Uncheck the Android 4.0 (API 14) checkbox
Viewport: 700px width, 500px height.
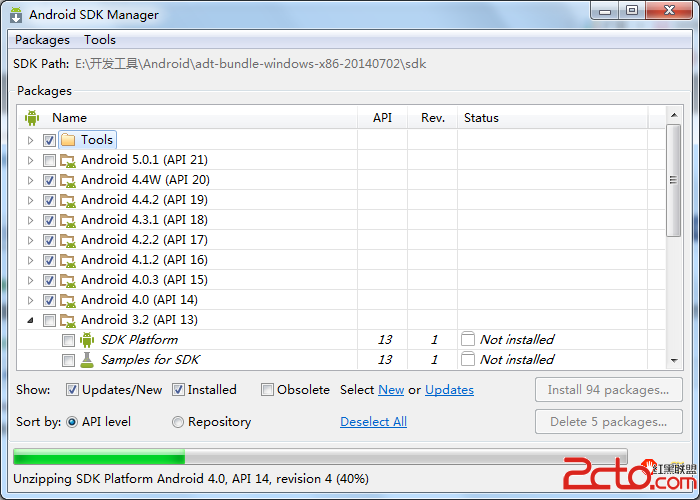pyautogui.click(x=49, y=300)
